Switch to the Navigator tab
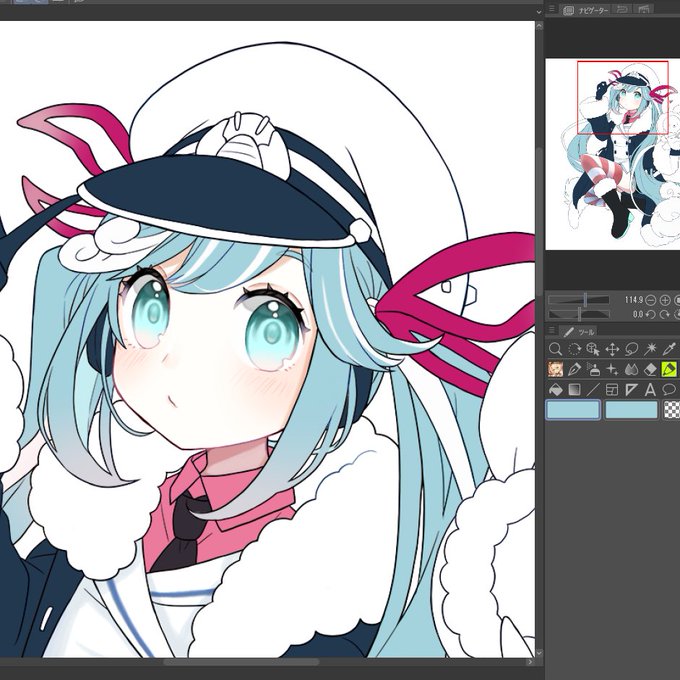This screenshot has width=680, height=680. 586,10
